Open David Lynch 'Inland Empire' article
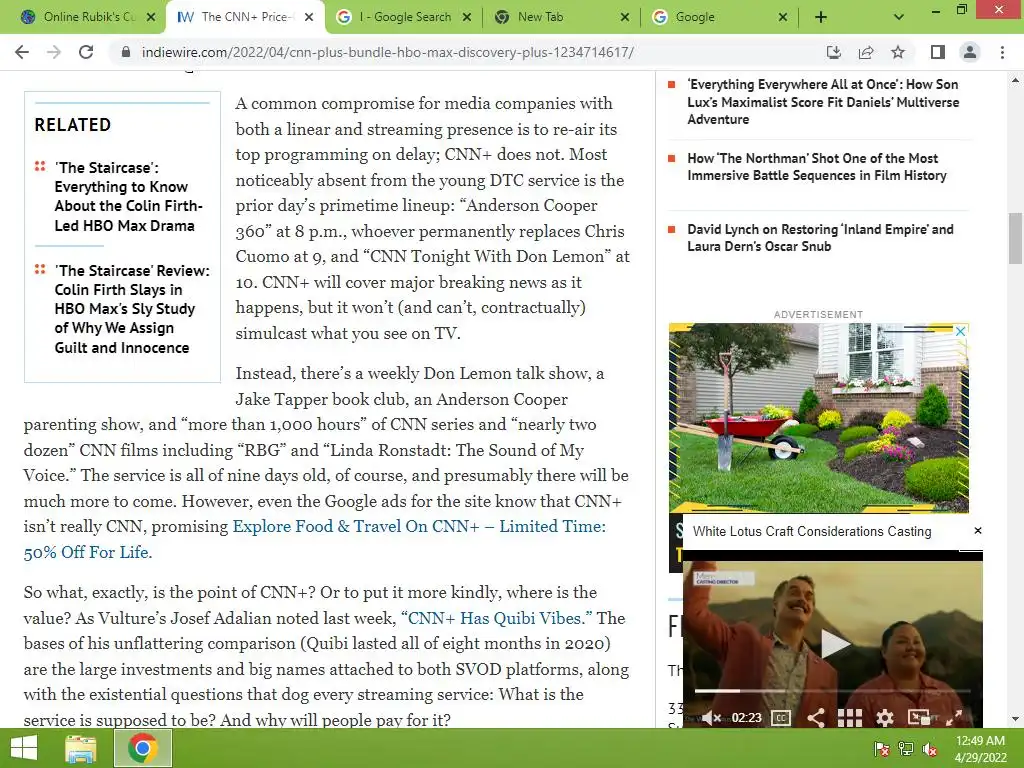This screenshot has width=1024, height=768. (x=820, y=238)
